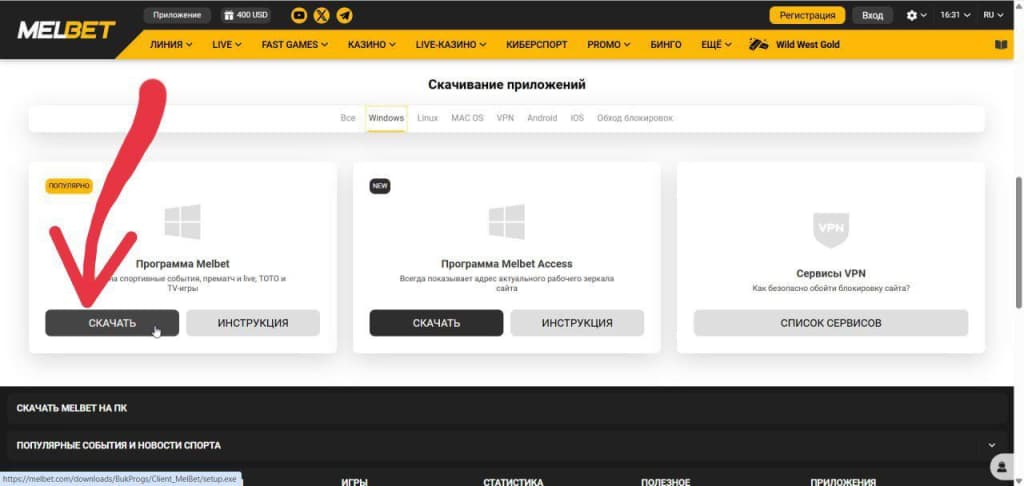Select the VPN tab

coord(505,118)
